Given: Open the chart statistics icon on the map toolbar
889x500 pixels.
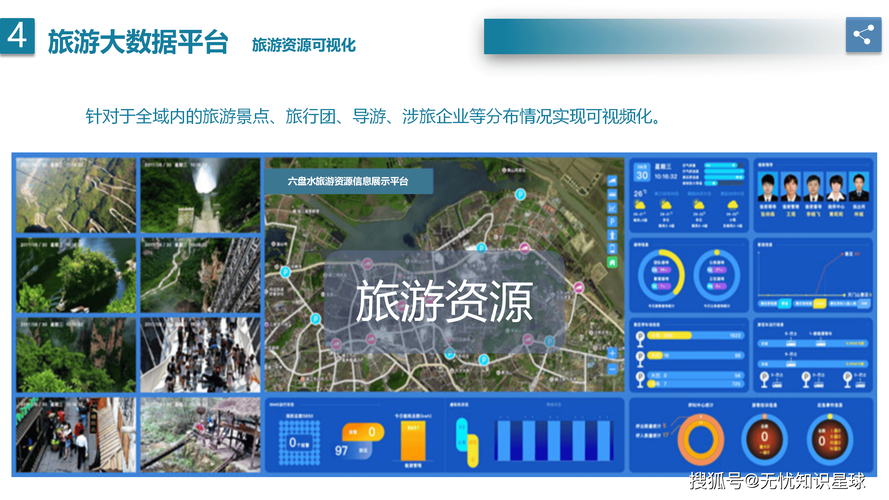Looking at the screenshot, I should click(x=612, y=208).
